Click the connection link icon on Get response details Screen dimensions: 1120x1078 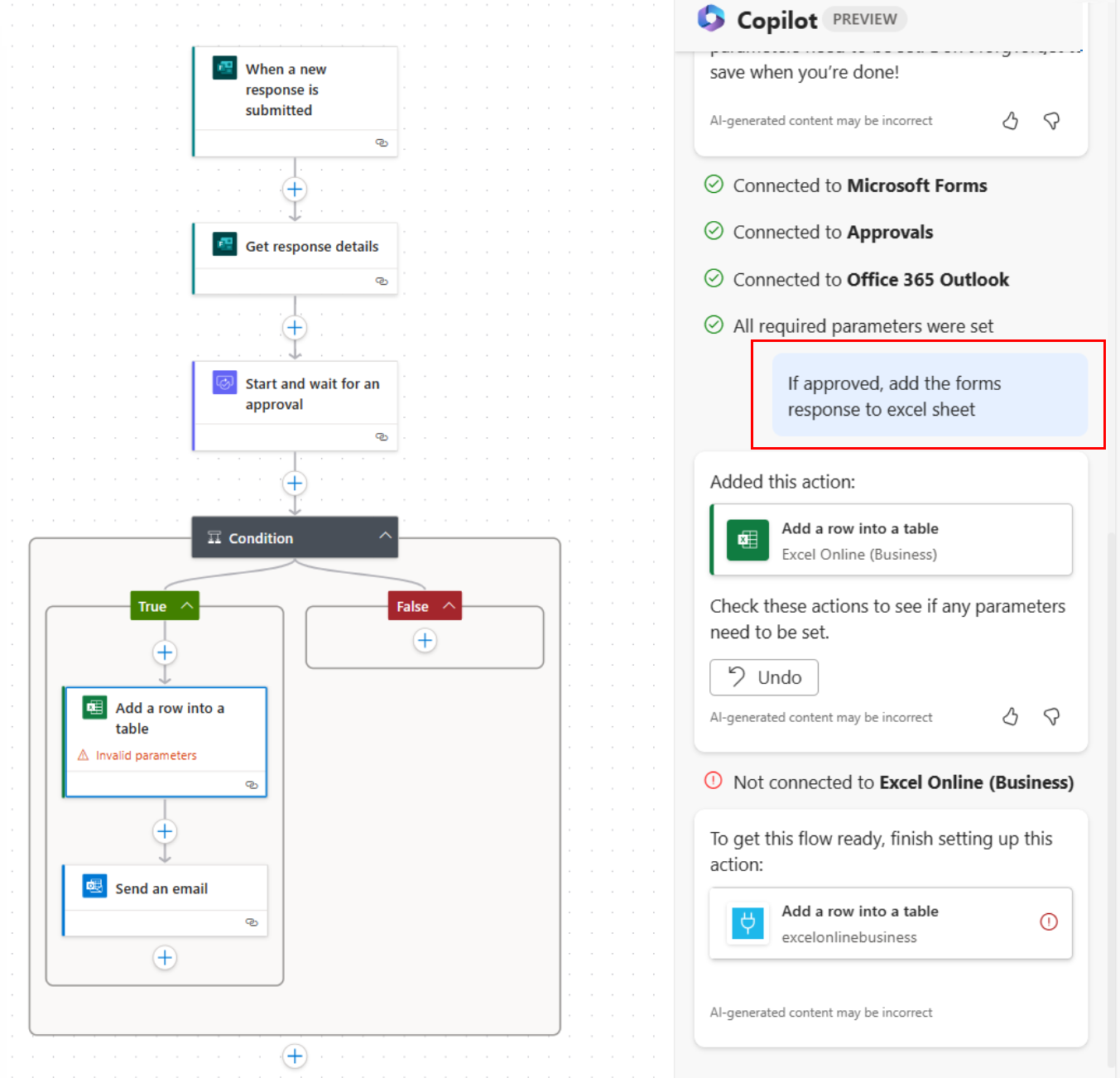pos(382,281)
